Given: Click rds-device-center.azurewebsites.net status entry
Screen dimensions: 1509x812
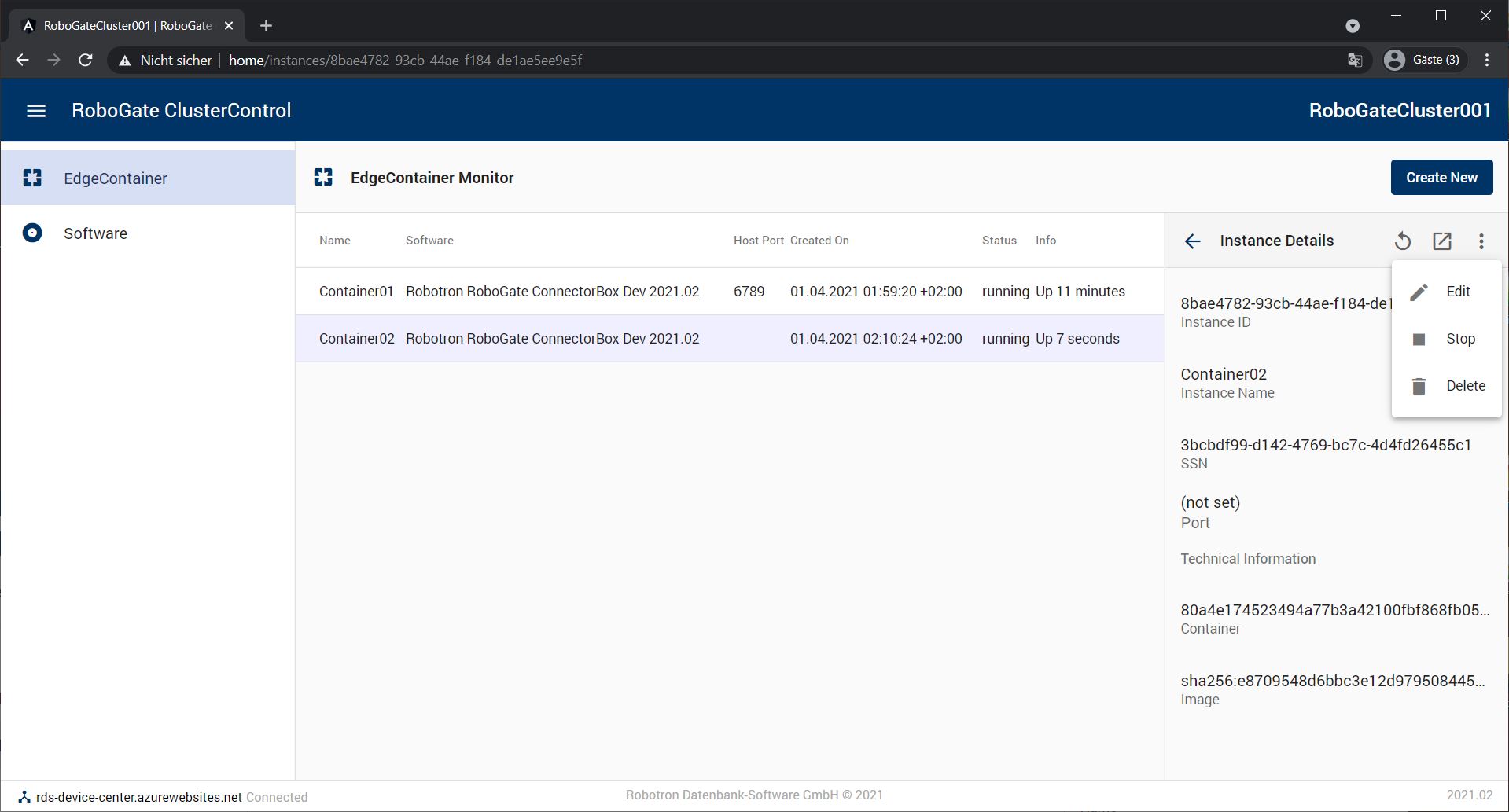Looking at the screenshot, I should pos(139,797).
